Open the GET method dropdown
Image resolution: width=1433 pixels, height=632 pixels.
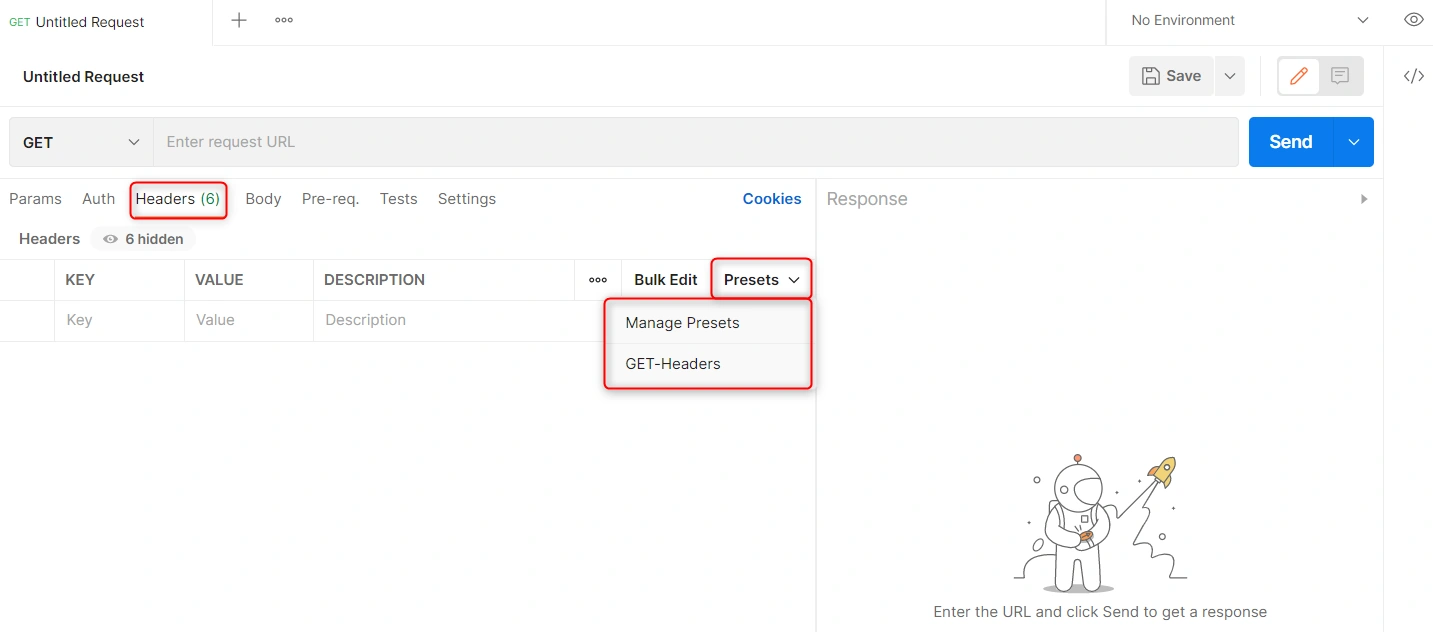click(81, 142)
